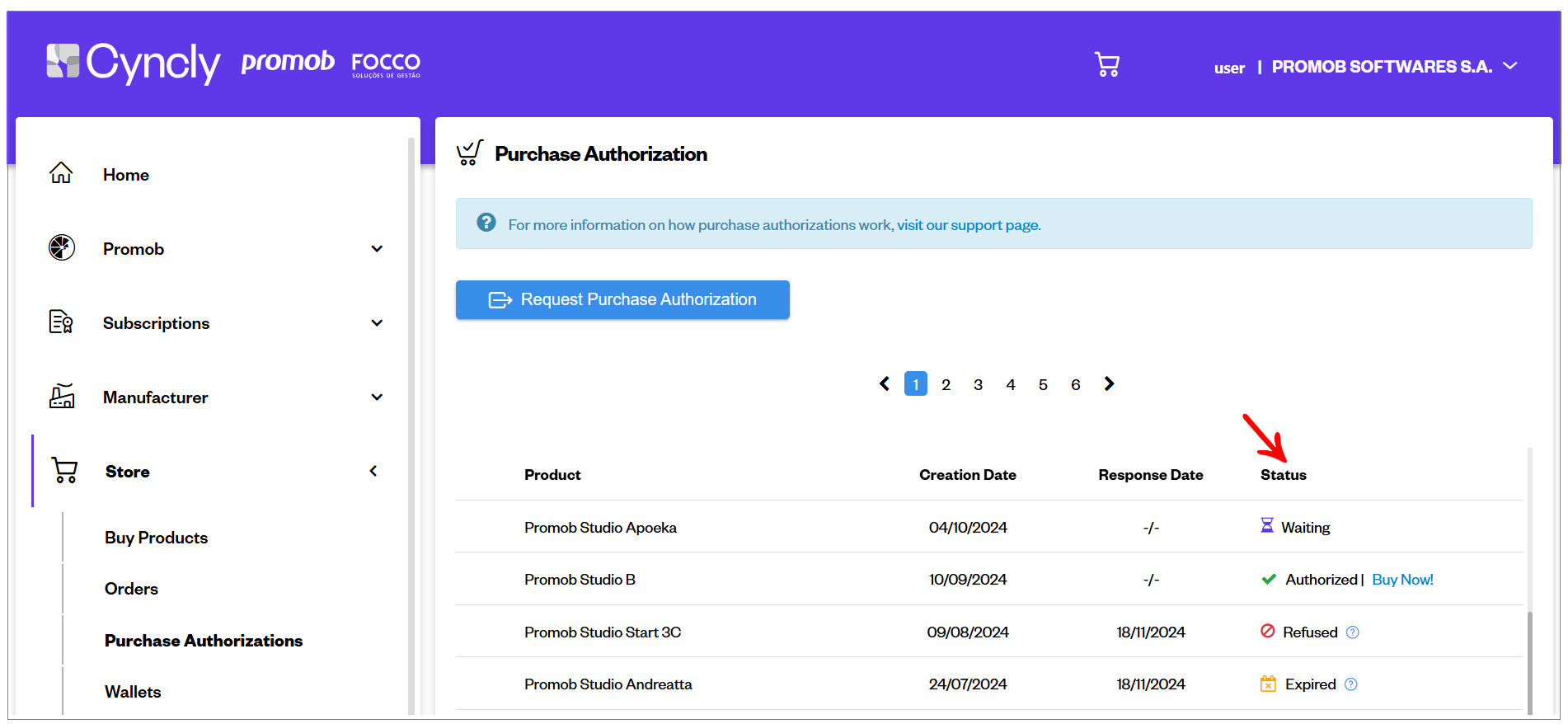
Task: Click Request Purchase Authorization button
Action: tap(622, 299)
